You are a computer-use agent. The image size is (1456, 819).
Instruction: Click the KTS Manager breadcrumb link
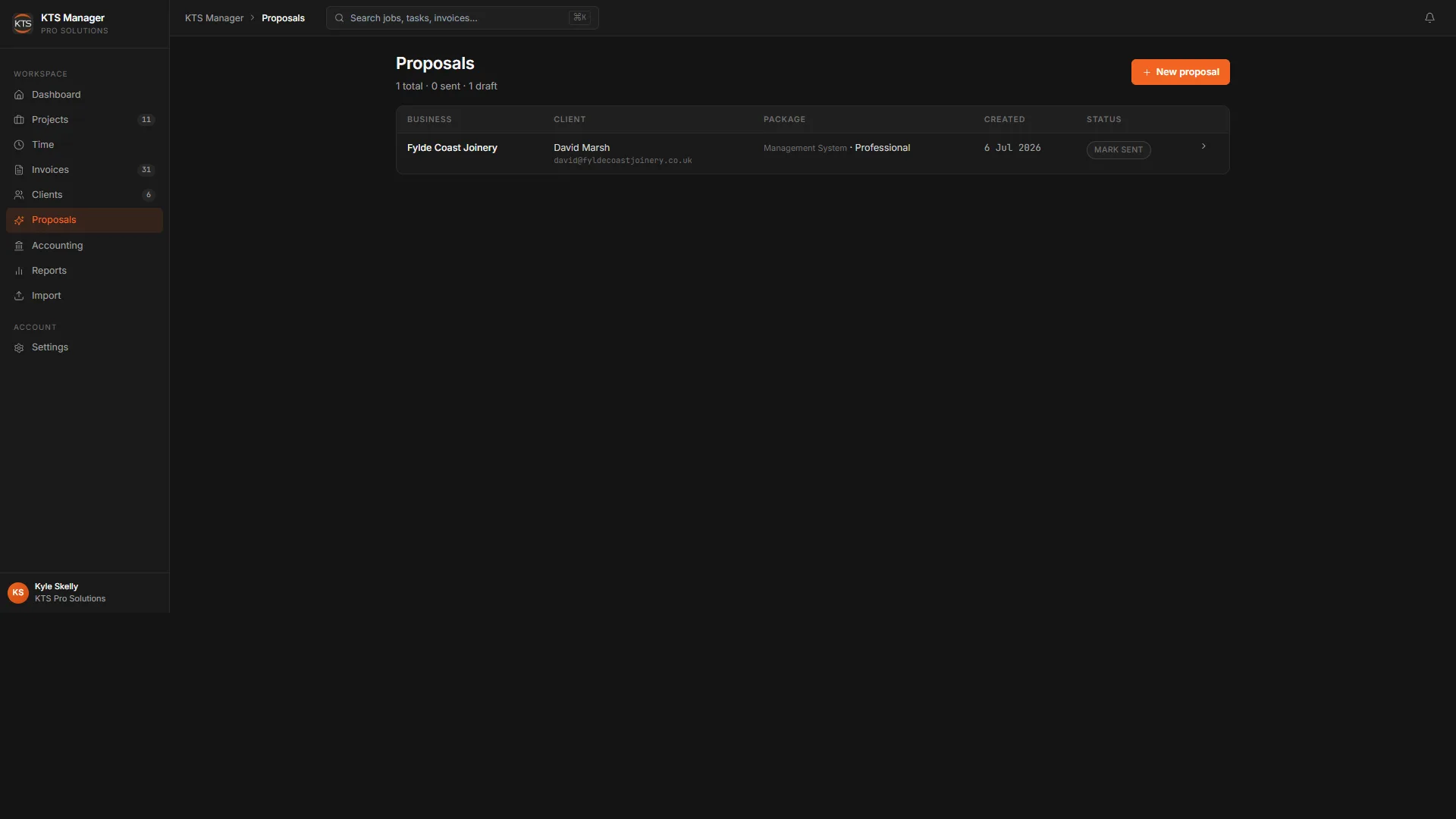(x=214, y=18)
